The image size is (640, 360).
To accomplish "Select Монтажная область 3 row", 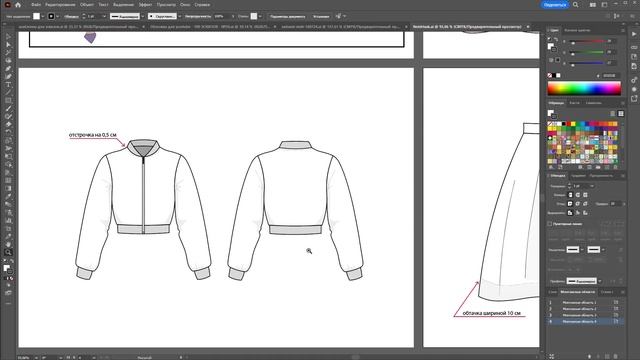I will pos(584,315).
